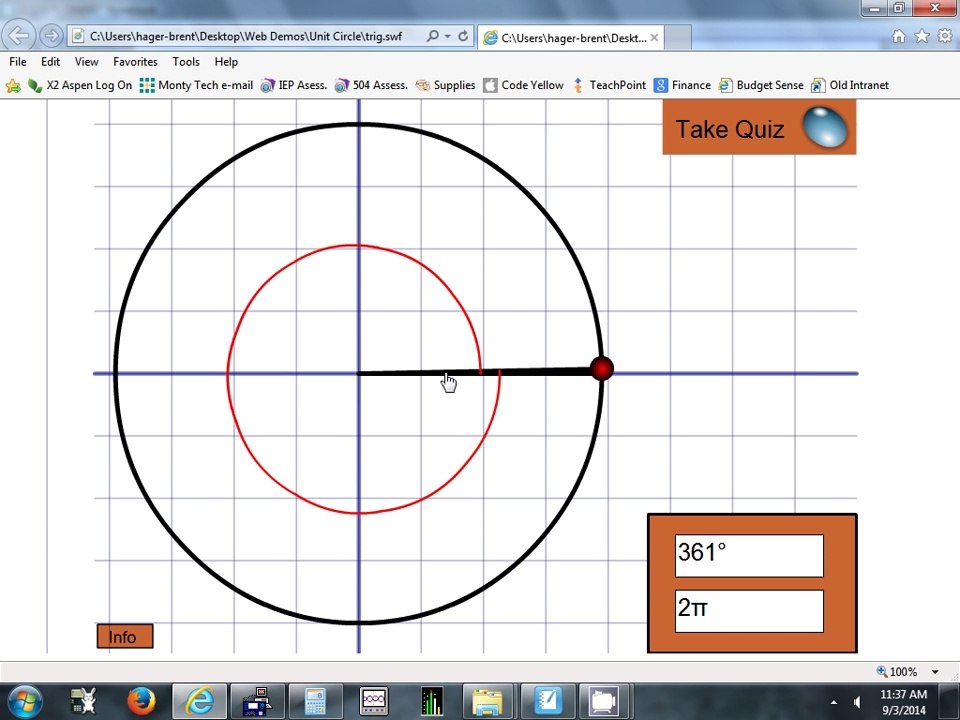This screenshot has width=960, height=720.
Task: Click the Internet Explorer taskbar icon
Action: pos(199,702)
